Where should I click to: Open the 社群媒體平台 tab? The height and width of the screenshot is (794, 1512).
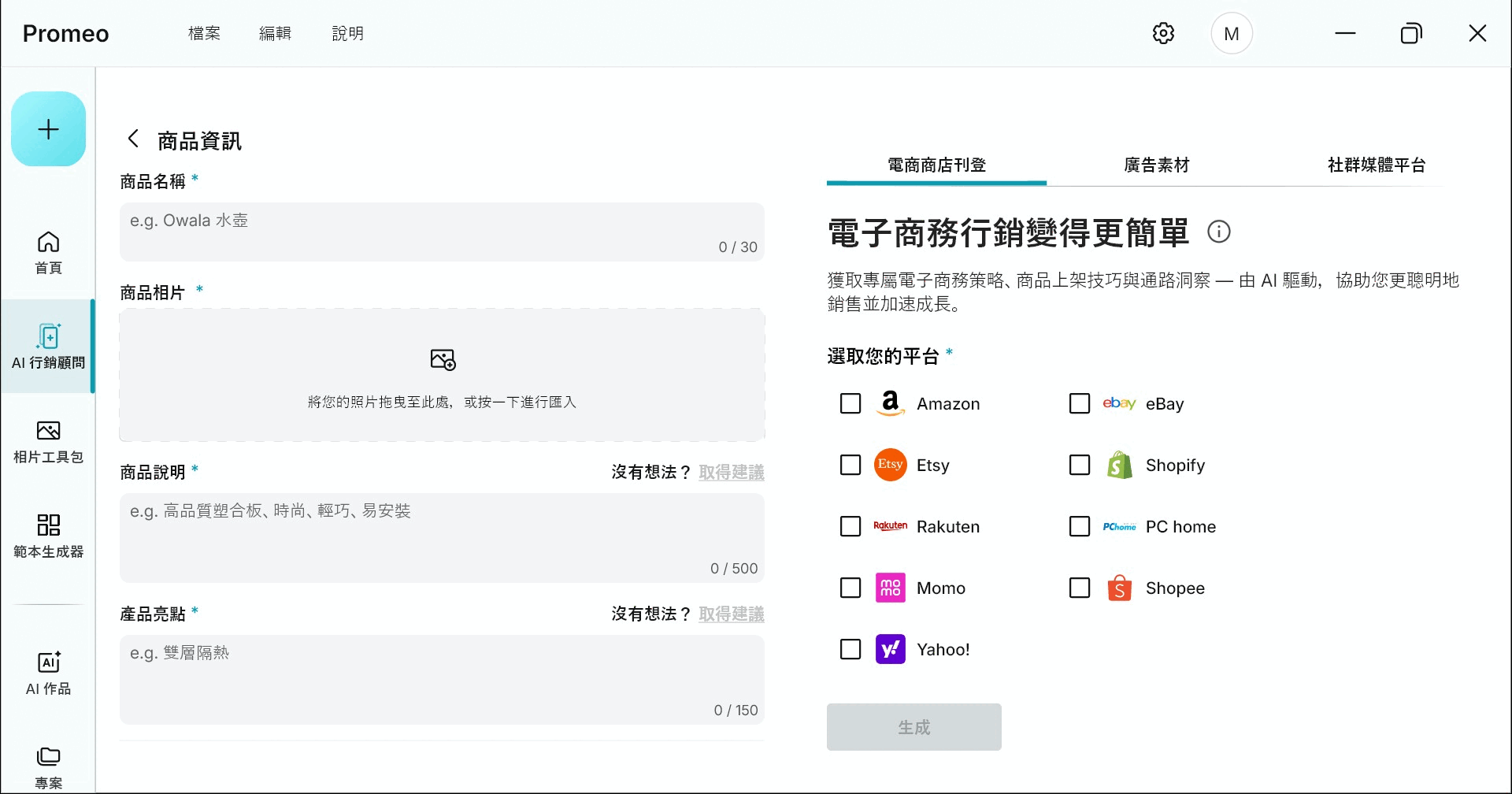1376,165
